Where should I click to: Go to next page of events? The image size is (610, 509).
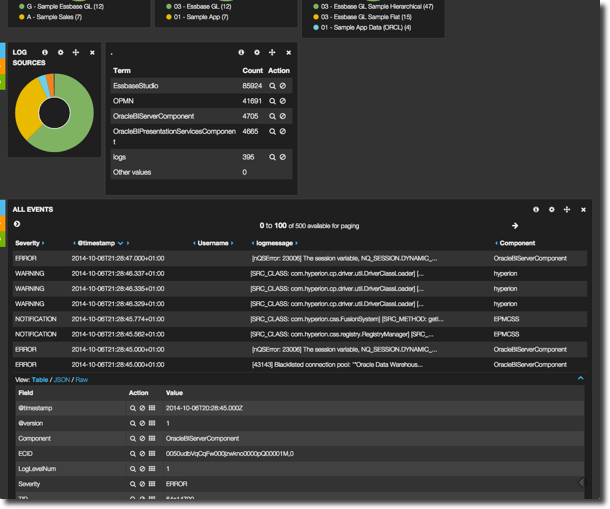point(515,226)
